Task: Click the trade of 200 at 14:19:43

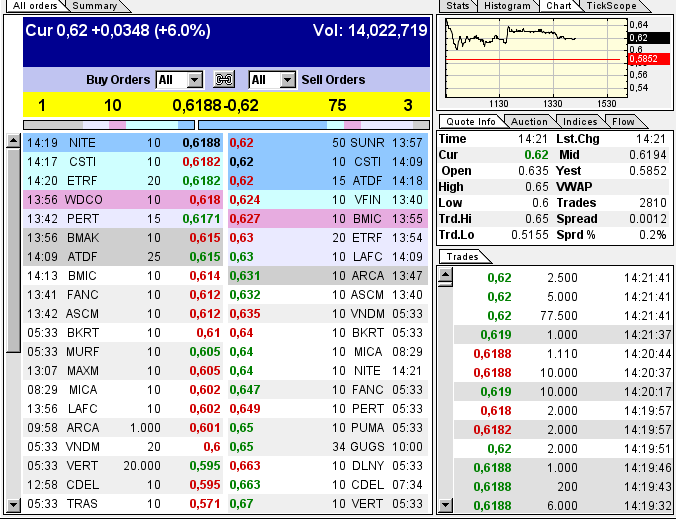Action: point(563,487)
